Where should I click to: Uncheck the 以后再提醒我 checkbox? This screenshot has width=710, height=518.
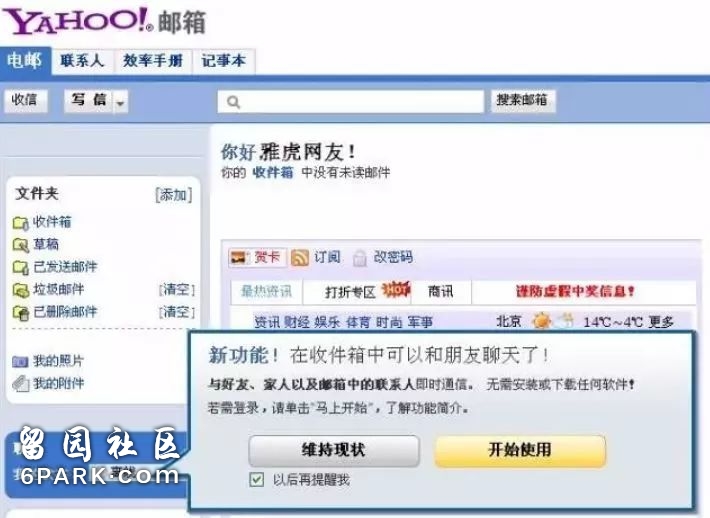[x=256, y=479]
